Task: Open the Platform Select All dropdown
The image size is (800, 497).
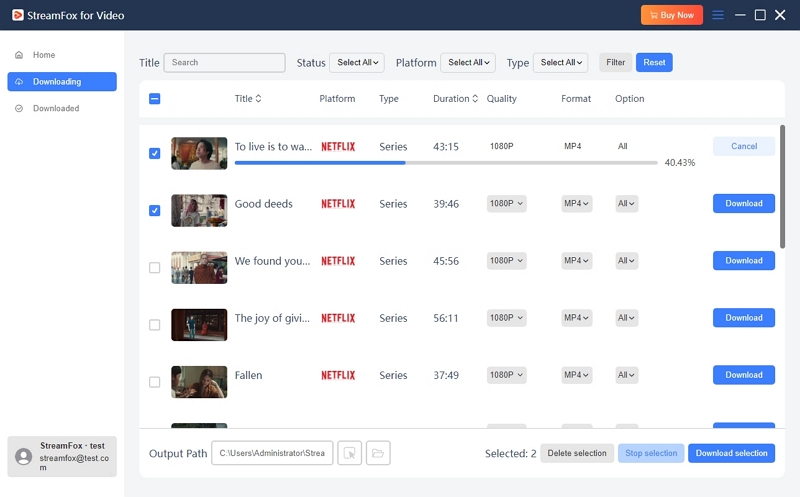Action: (x=468, y=62)
